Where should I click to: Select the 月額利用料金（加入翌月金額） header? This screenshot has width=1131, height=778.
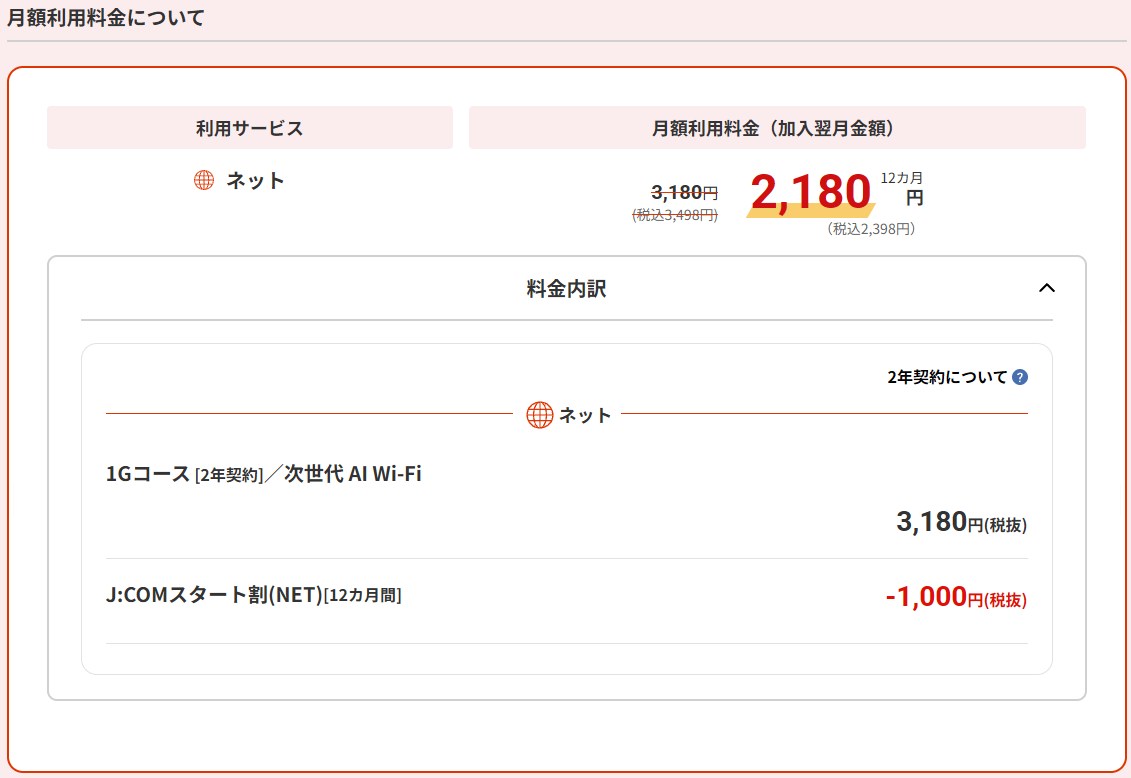776,128
